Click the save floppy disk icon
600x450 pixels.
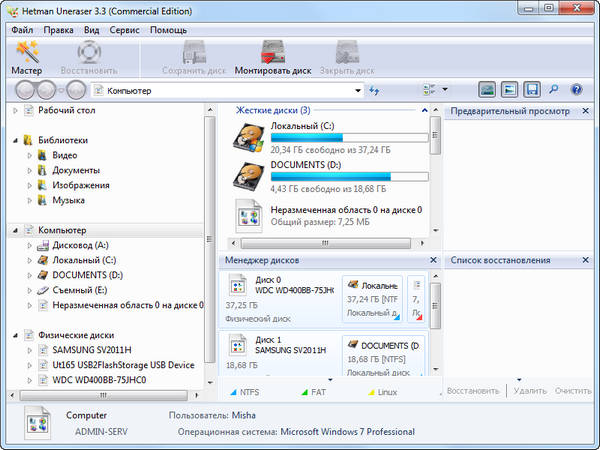click(x=532, y=90)
